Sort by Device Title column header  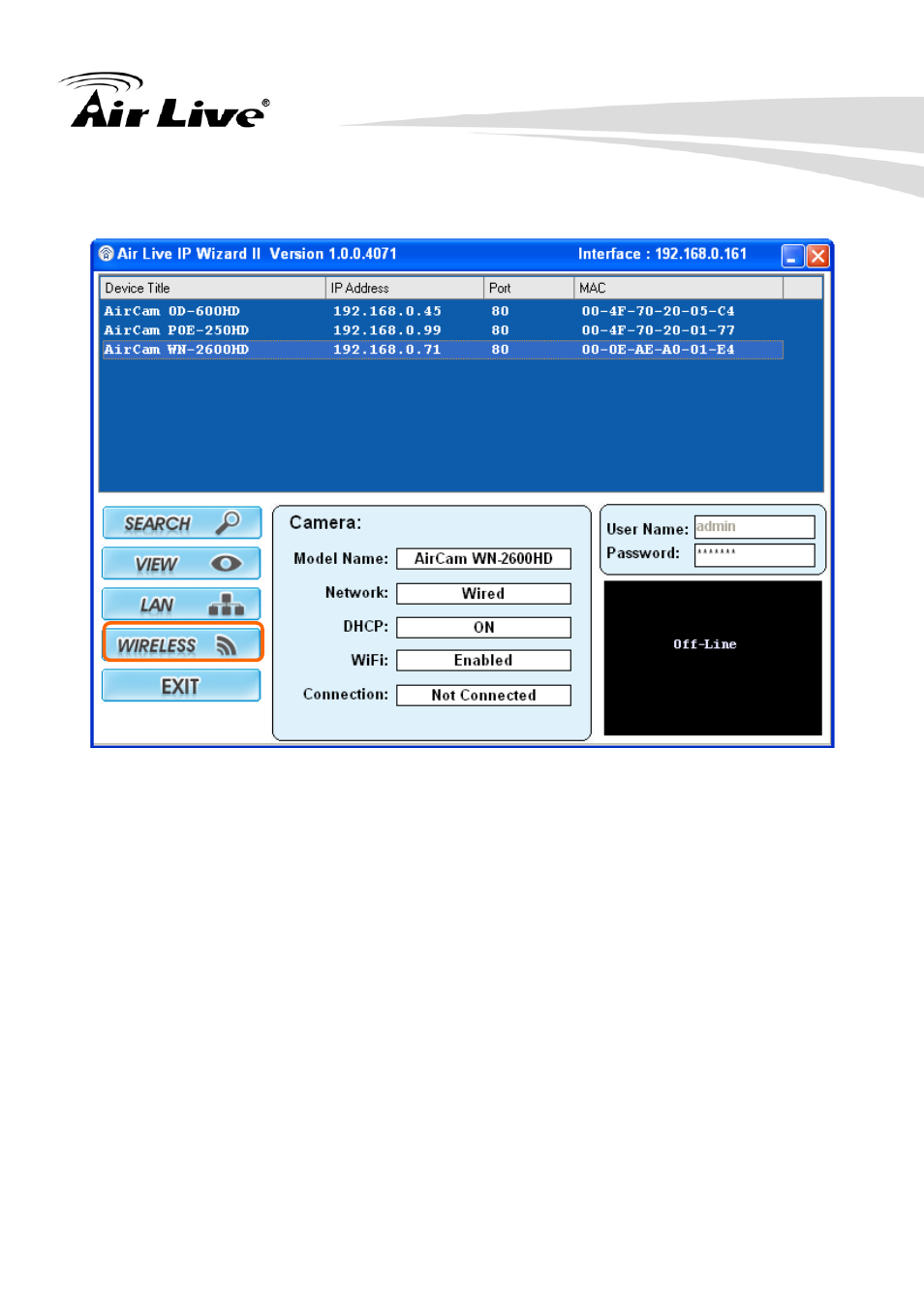pos(213,288)
